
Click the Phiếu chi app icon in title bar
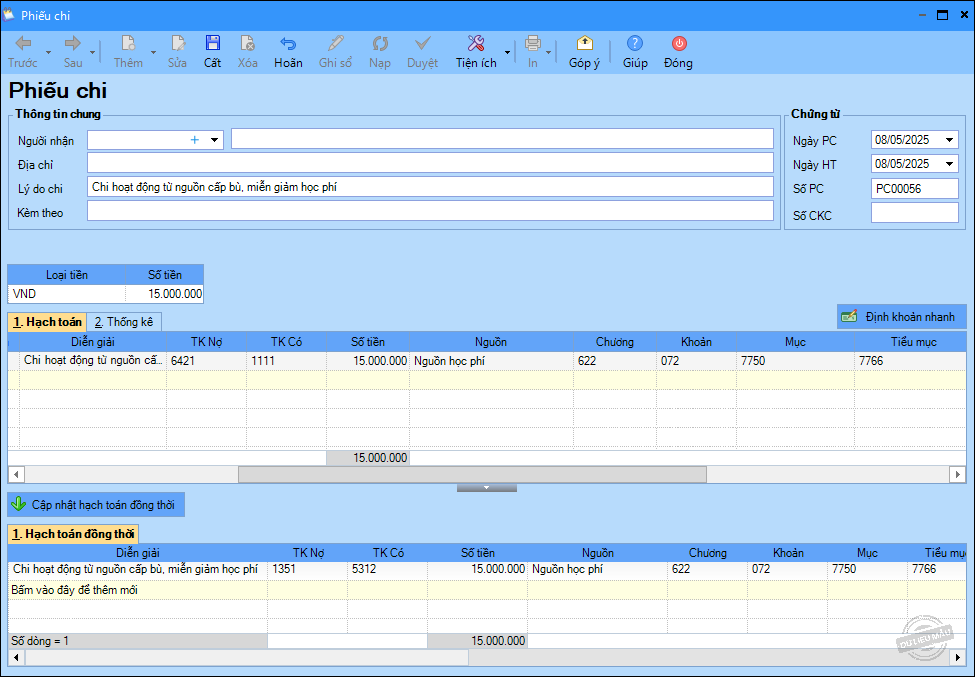[x=9, y=15]
